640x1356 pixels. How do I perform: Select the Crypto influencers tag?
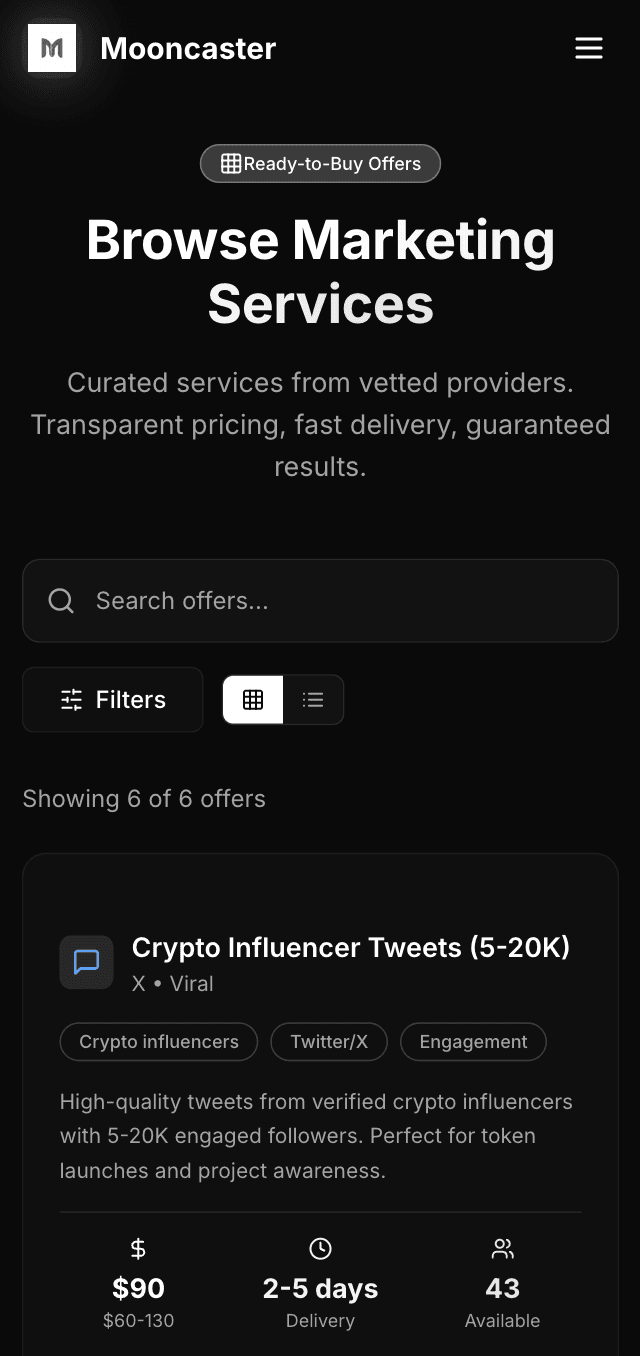158,1042
